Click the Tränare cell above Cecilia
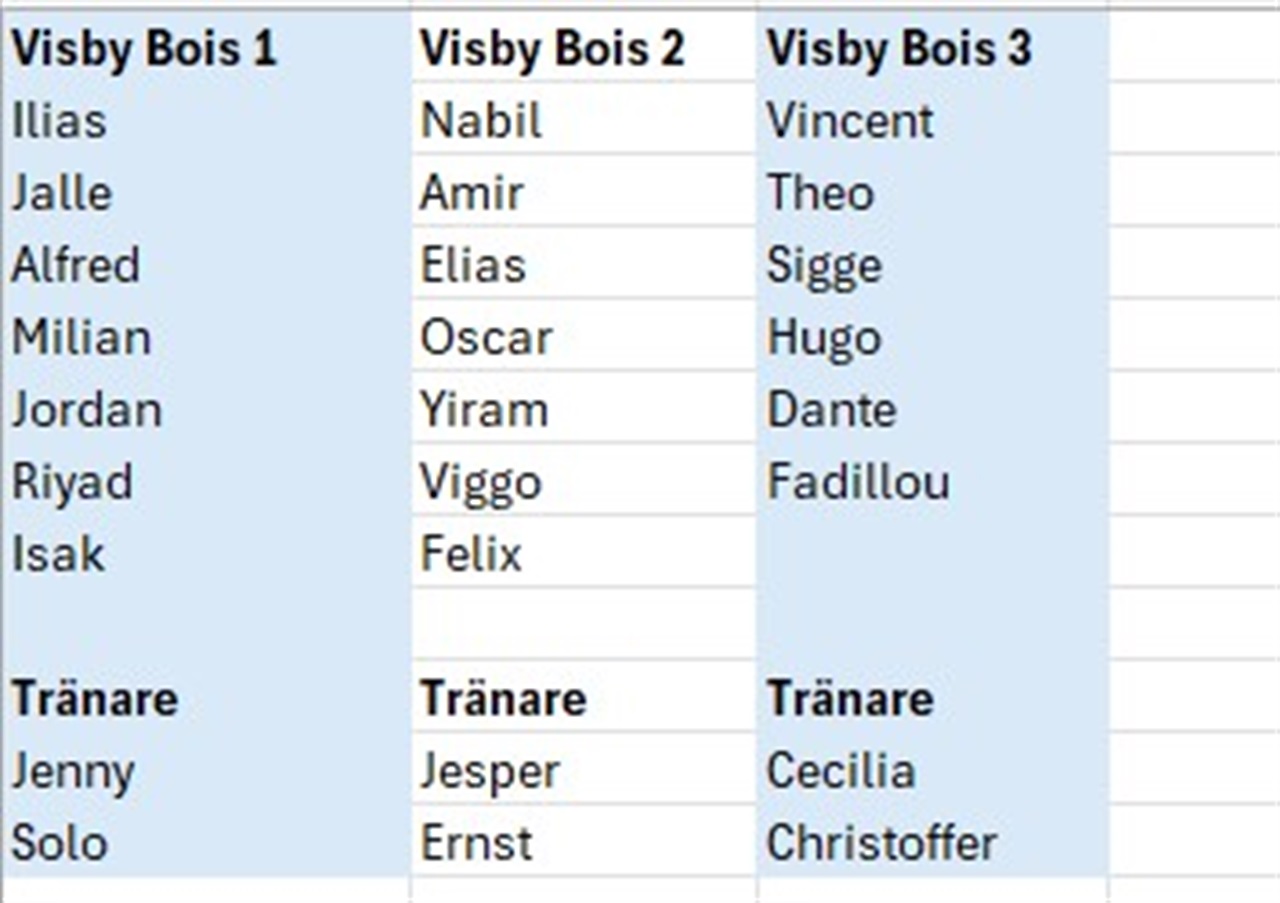This screenshot has width=1280, height=903. click(932, 697)
